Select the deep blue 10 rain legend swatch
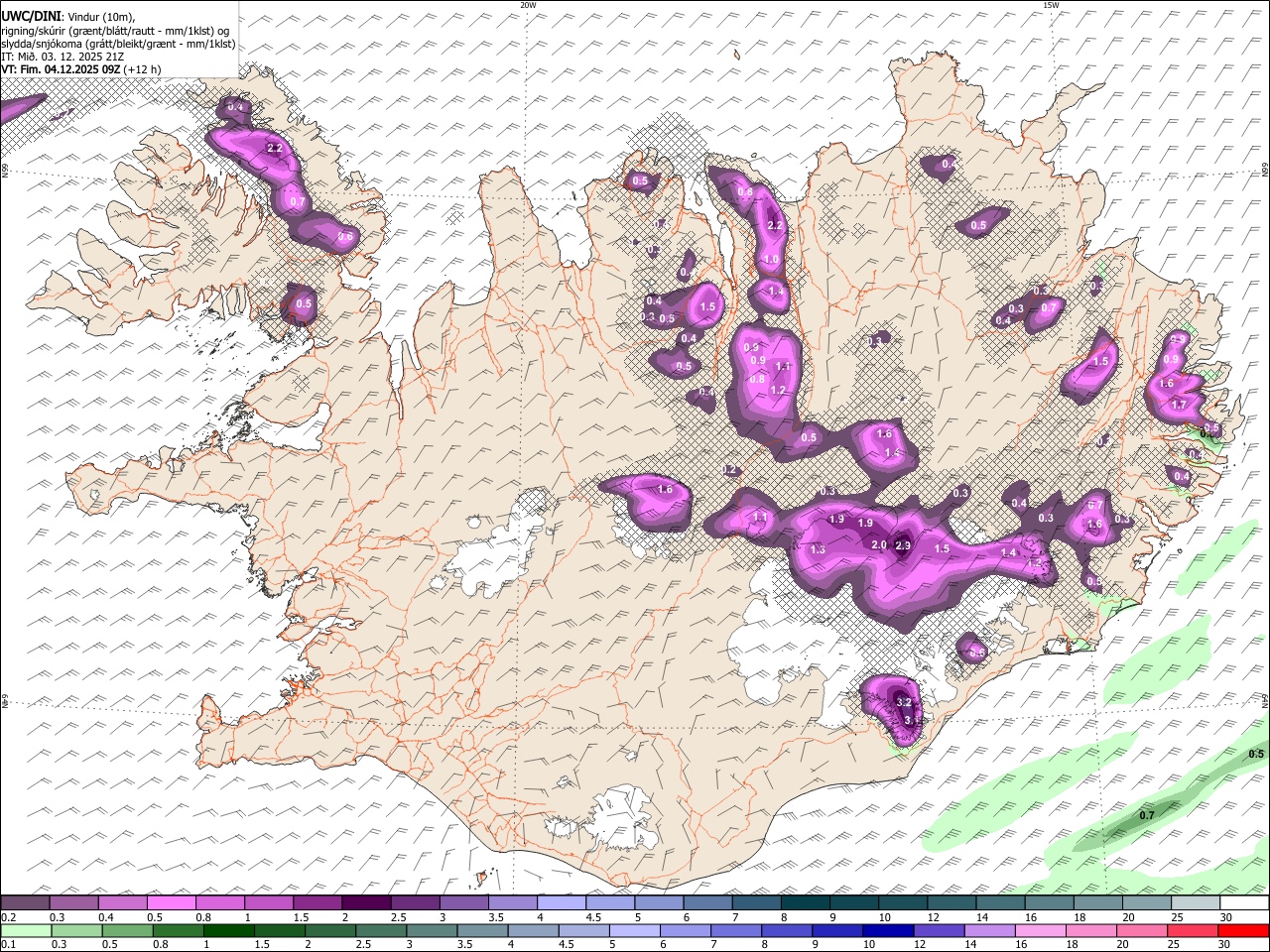1270x952 pixels. pyautogui.click(x=888, y=930)
